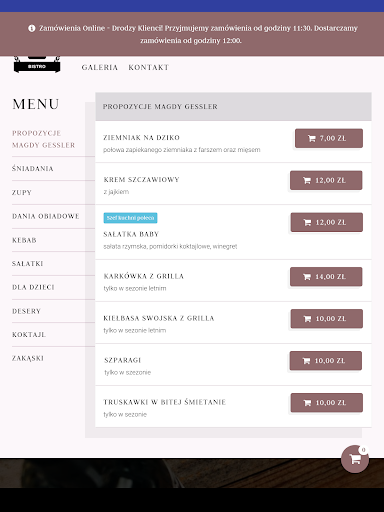Add Karkówka z grilla for 14,00 zł

pyautogui.click(x=326, y=277)
